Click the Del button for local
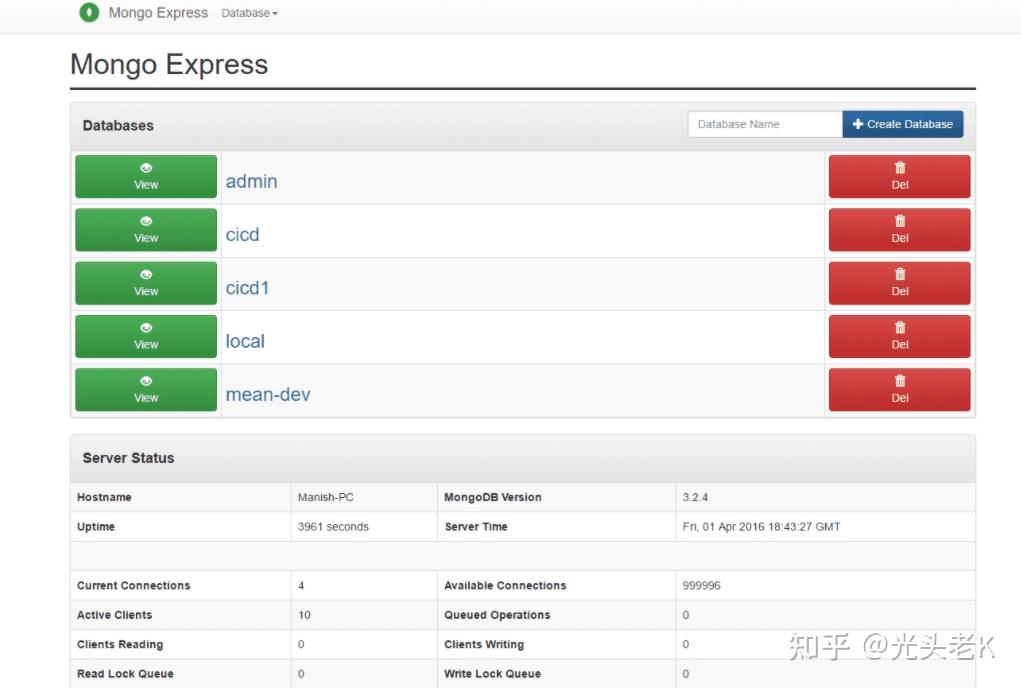1021x688 pixels. tap(899, 336)
